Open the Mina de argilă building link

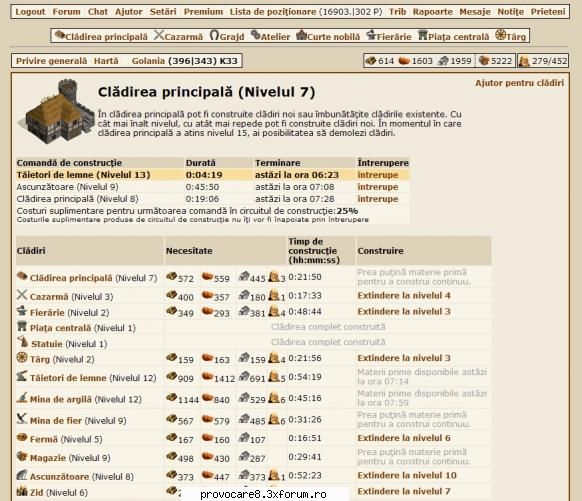coord(61,399)
